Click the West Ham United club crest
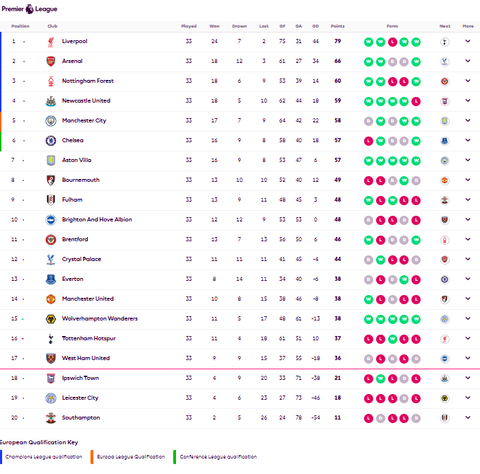The width and height of the screenshot is (480, 474). click(51, 359)
